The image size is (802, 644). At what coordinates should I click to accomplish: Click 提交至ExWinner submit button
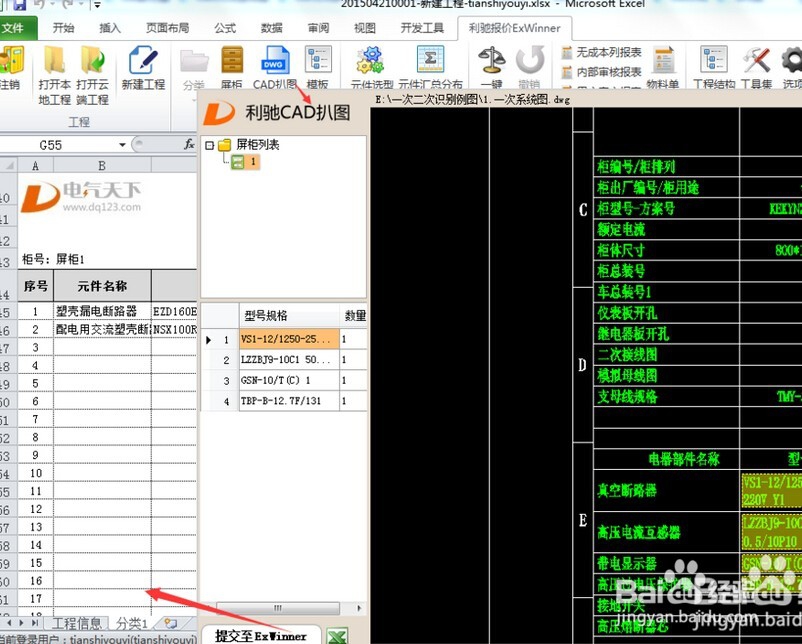(261, 636)
